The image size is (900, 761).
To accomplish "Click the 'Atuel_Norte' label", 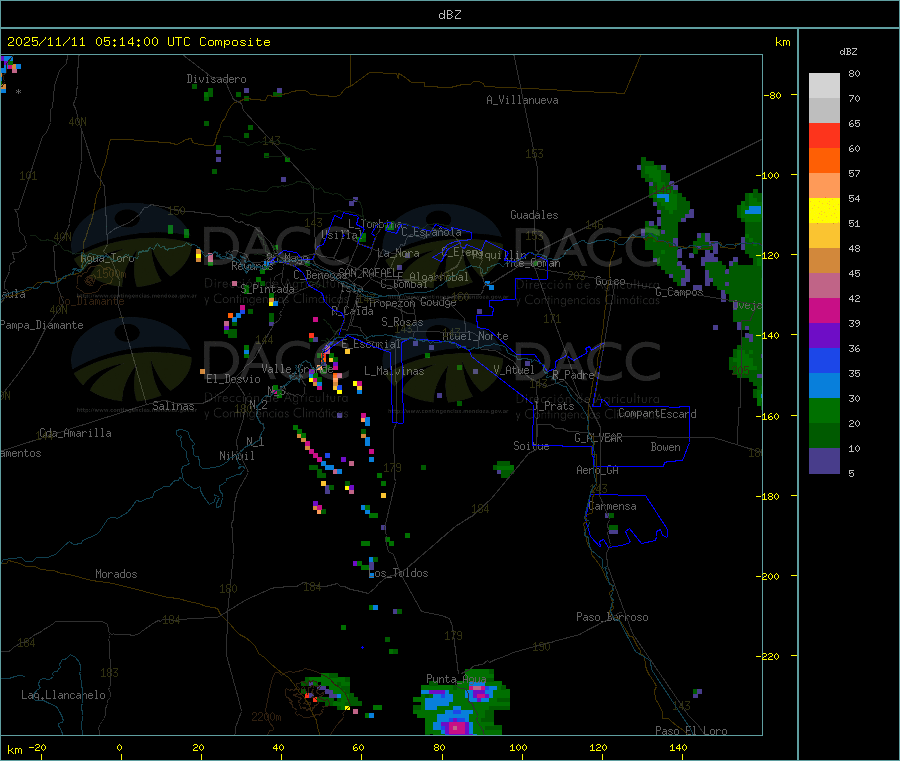I will (475, 336).
